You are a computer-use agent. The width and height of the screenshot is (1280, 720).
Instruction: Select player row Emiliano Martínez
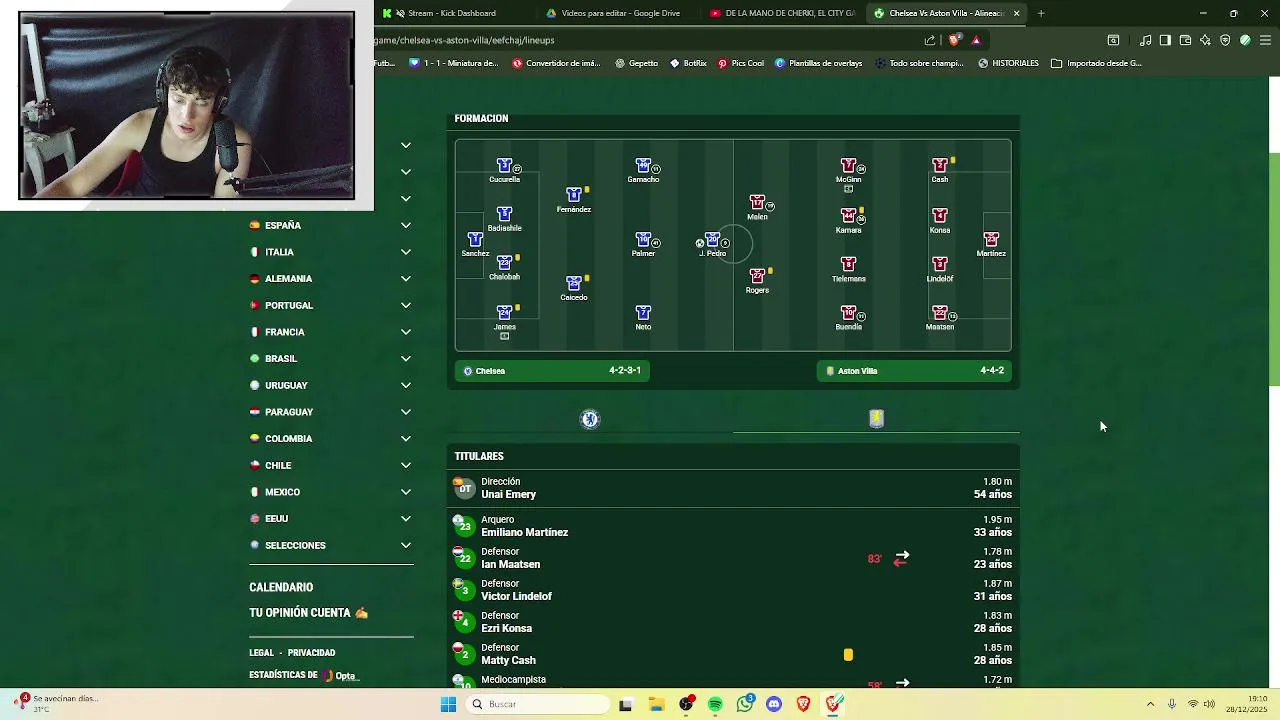pyautogui.click(x=733, y=526)
